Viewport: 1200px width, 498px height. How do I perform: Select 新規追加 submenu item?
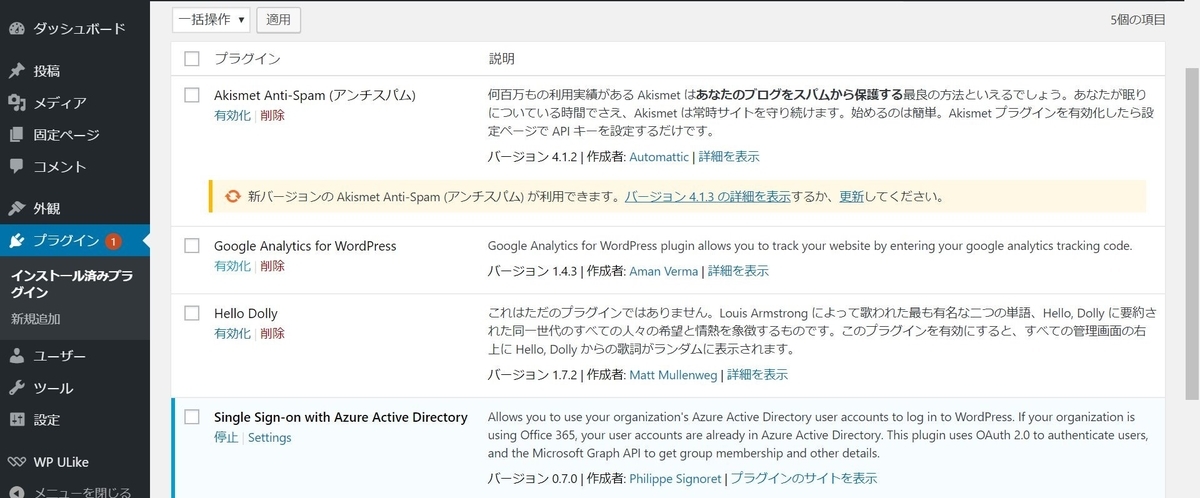click(x=35, y=319)
